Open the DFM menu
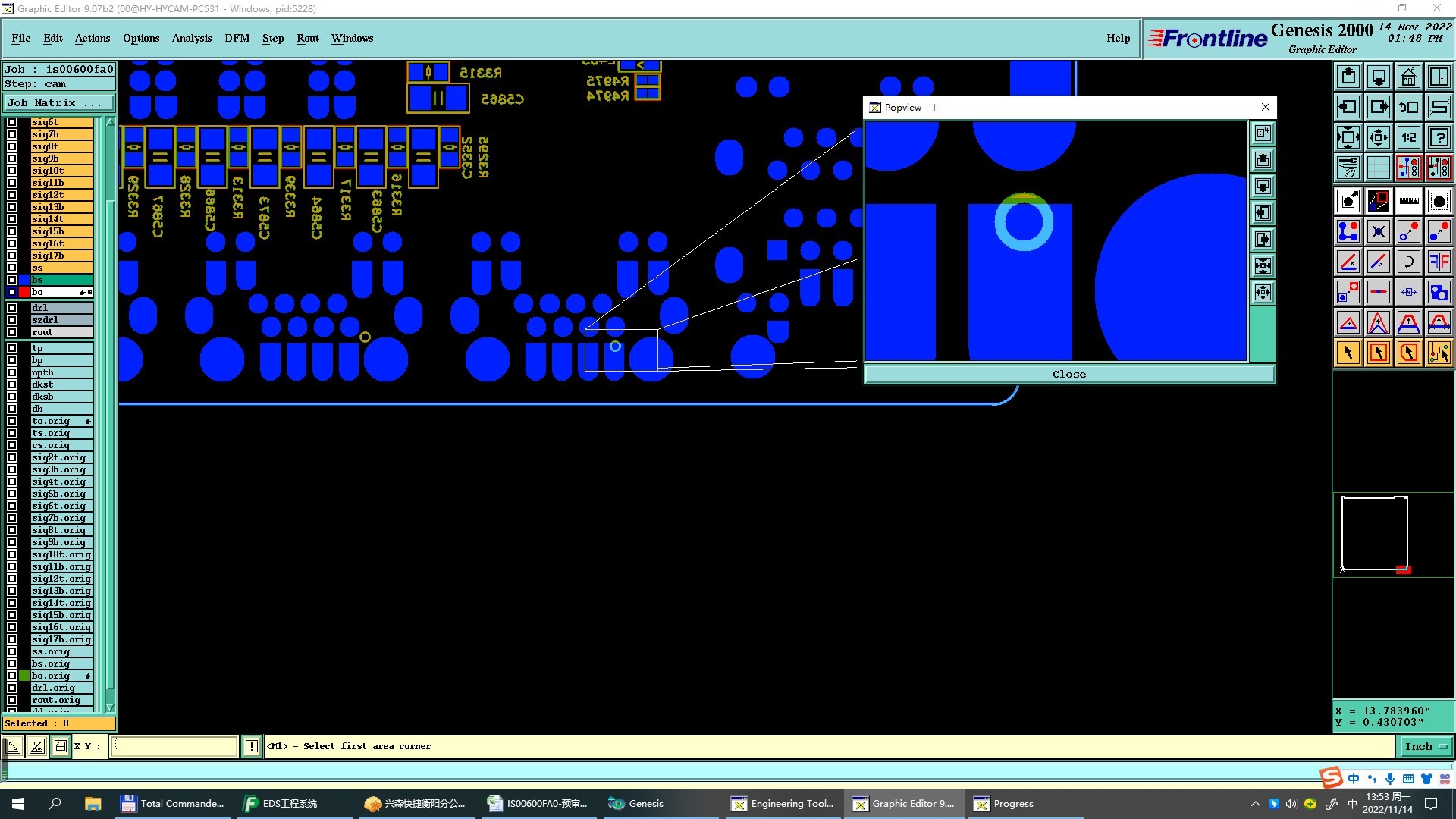Screen dimensions: 1456x819 pos(237,38)
